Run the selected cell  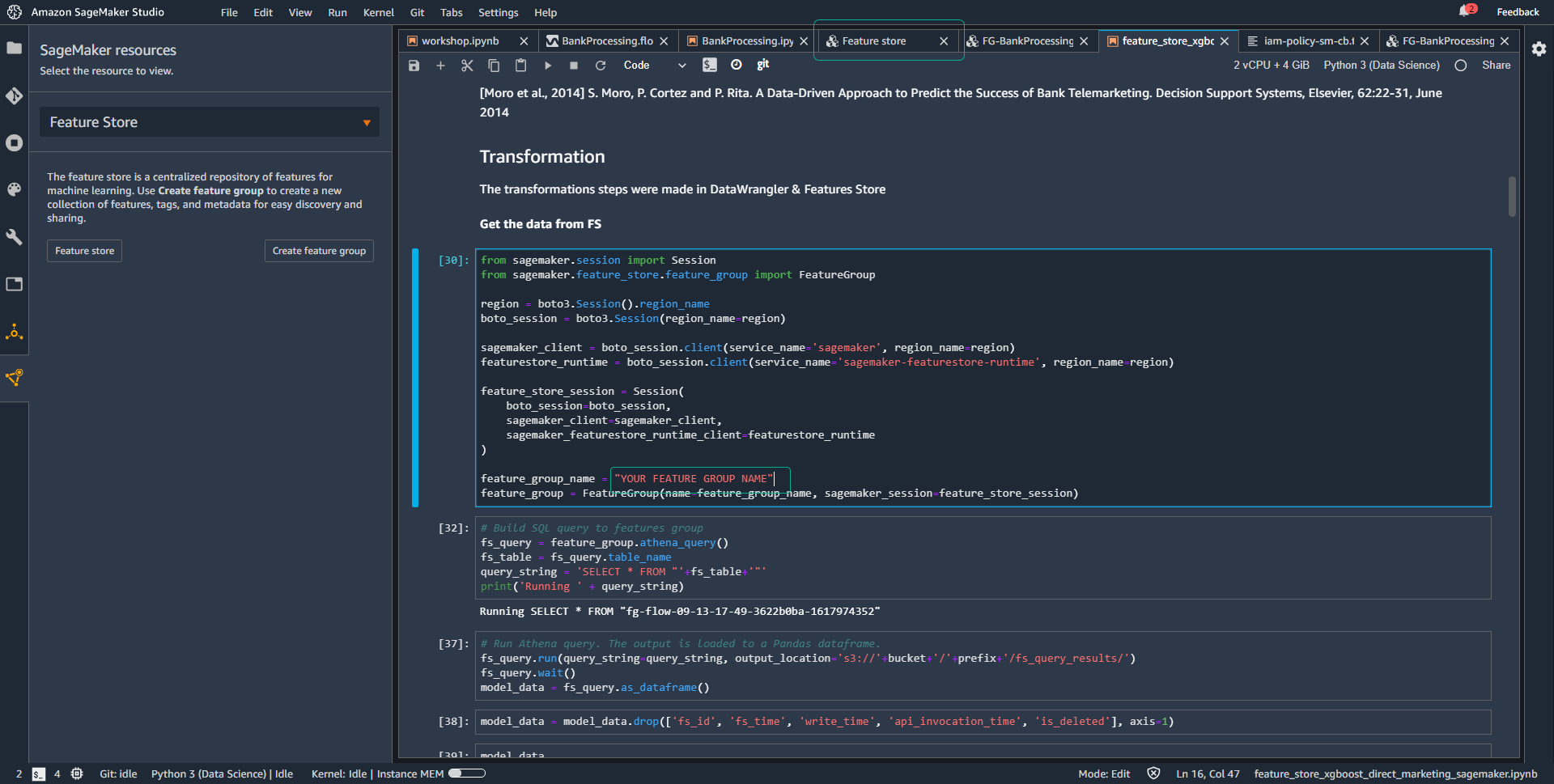click(547, 66)
